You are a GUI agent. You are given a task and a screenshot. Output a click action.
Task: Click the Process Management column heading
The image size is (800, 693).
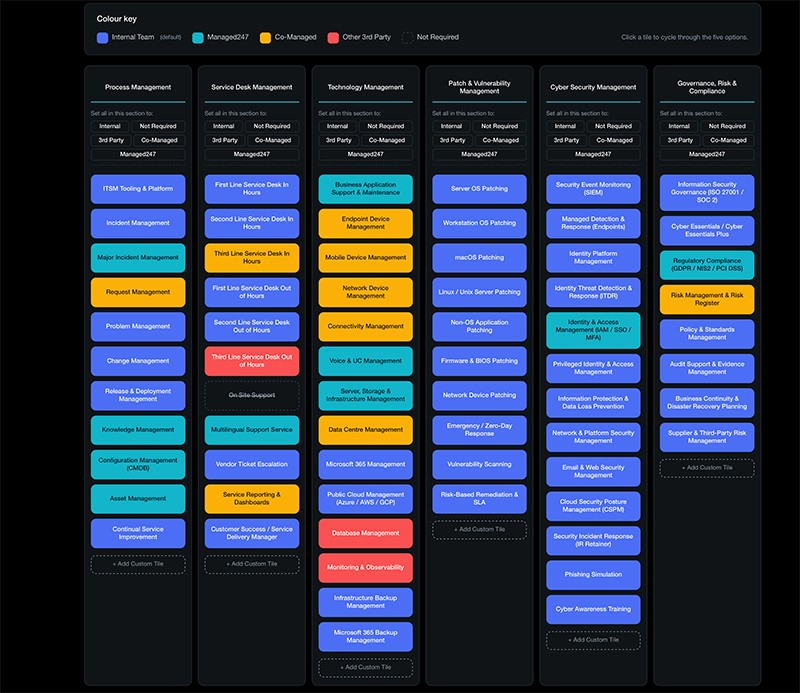(x=138, y=87)
